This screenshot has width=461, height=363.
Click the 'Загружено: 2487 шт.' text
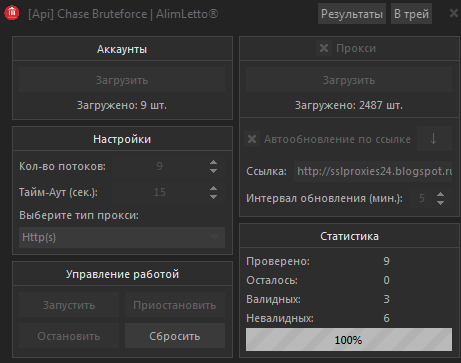(x=349, y=105)
